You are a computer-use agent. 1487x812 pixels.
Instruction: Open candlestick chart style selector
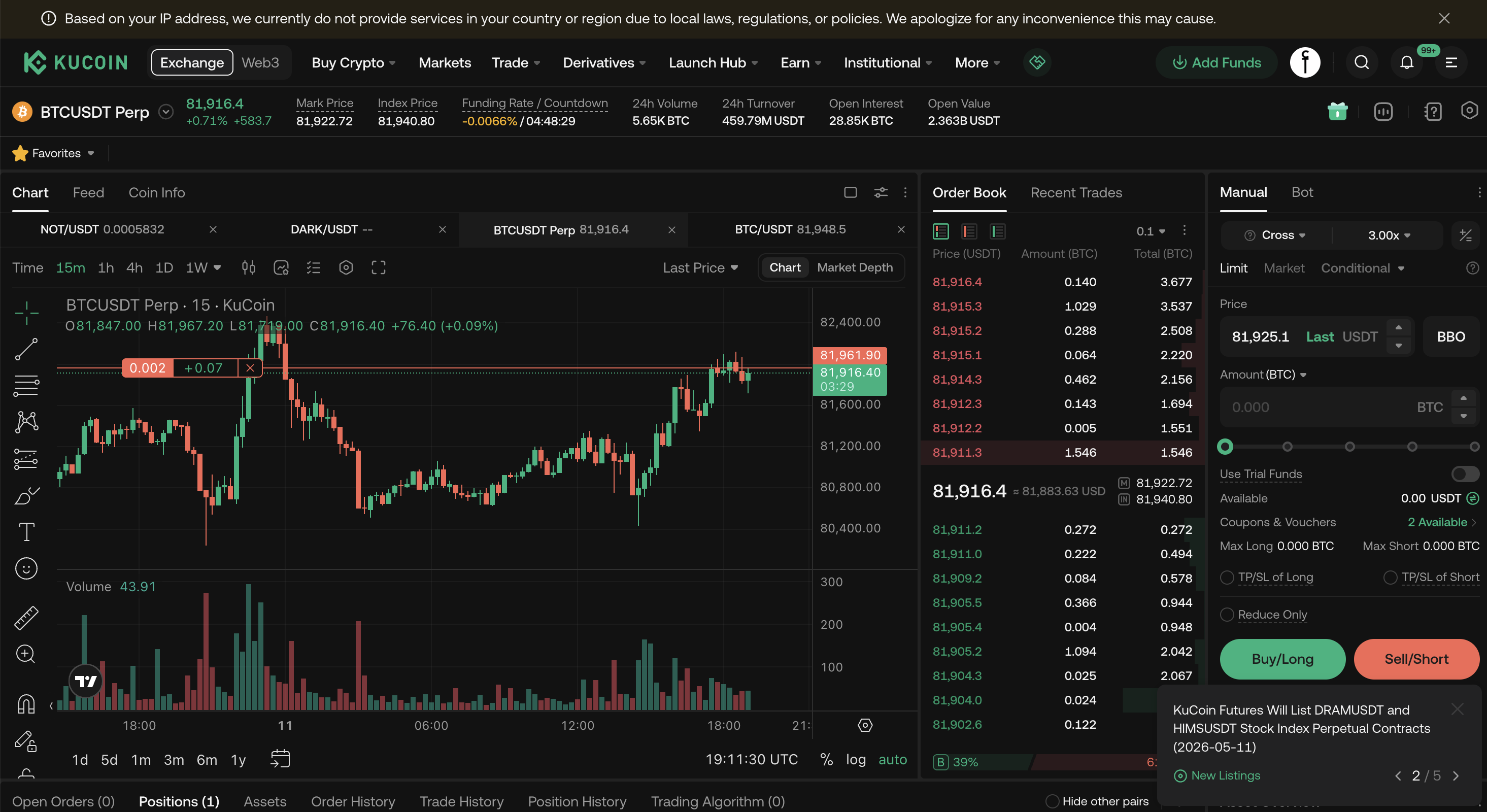(249, 268)
